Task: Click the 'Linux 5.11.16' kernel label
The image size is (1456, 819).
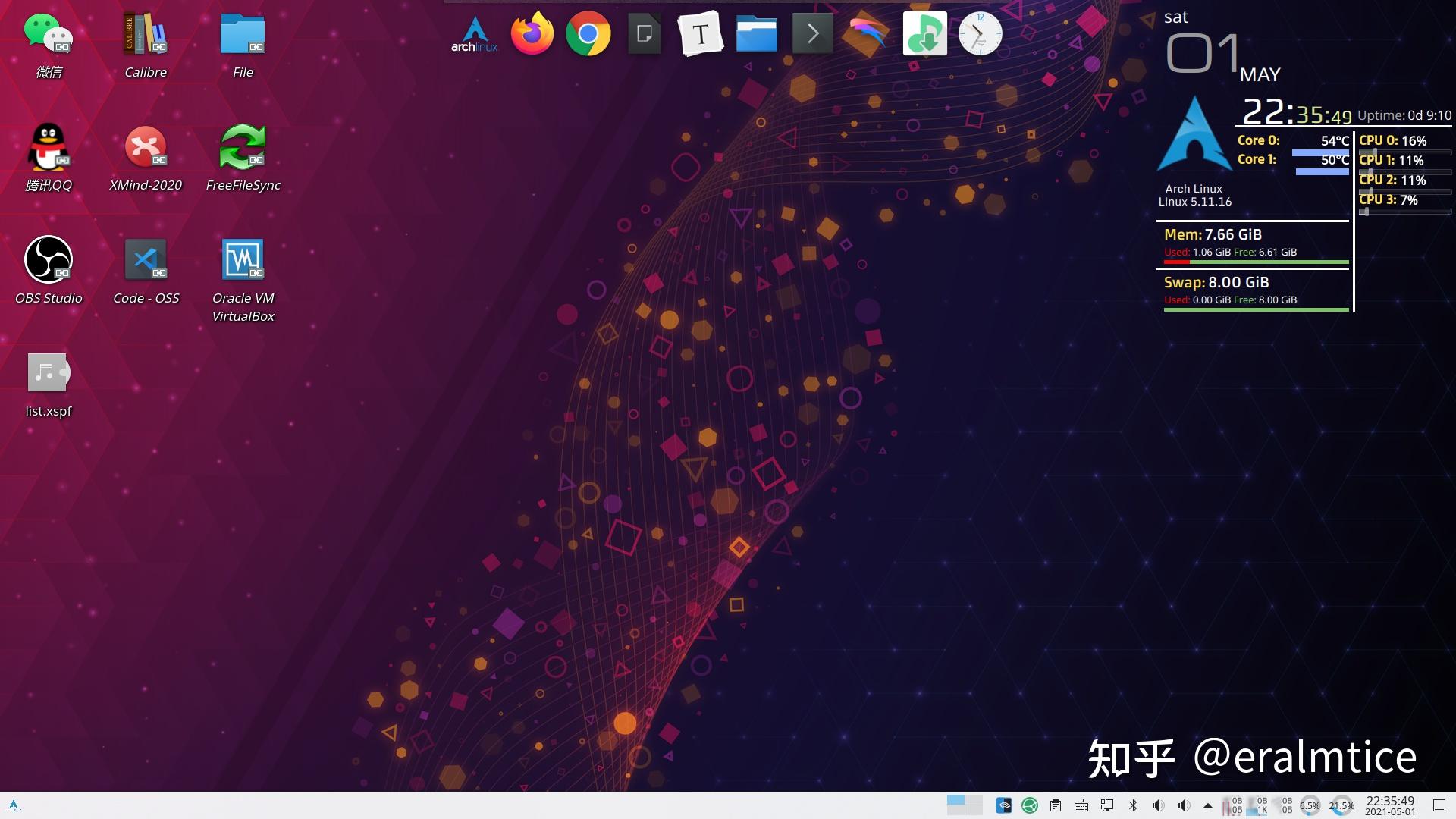Action: (1194, 202)
